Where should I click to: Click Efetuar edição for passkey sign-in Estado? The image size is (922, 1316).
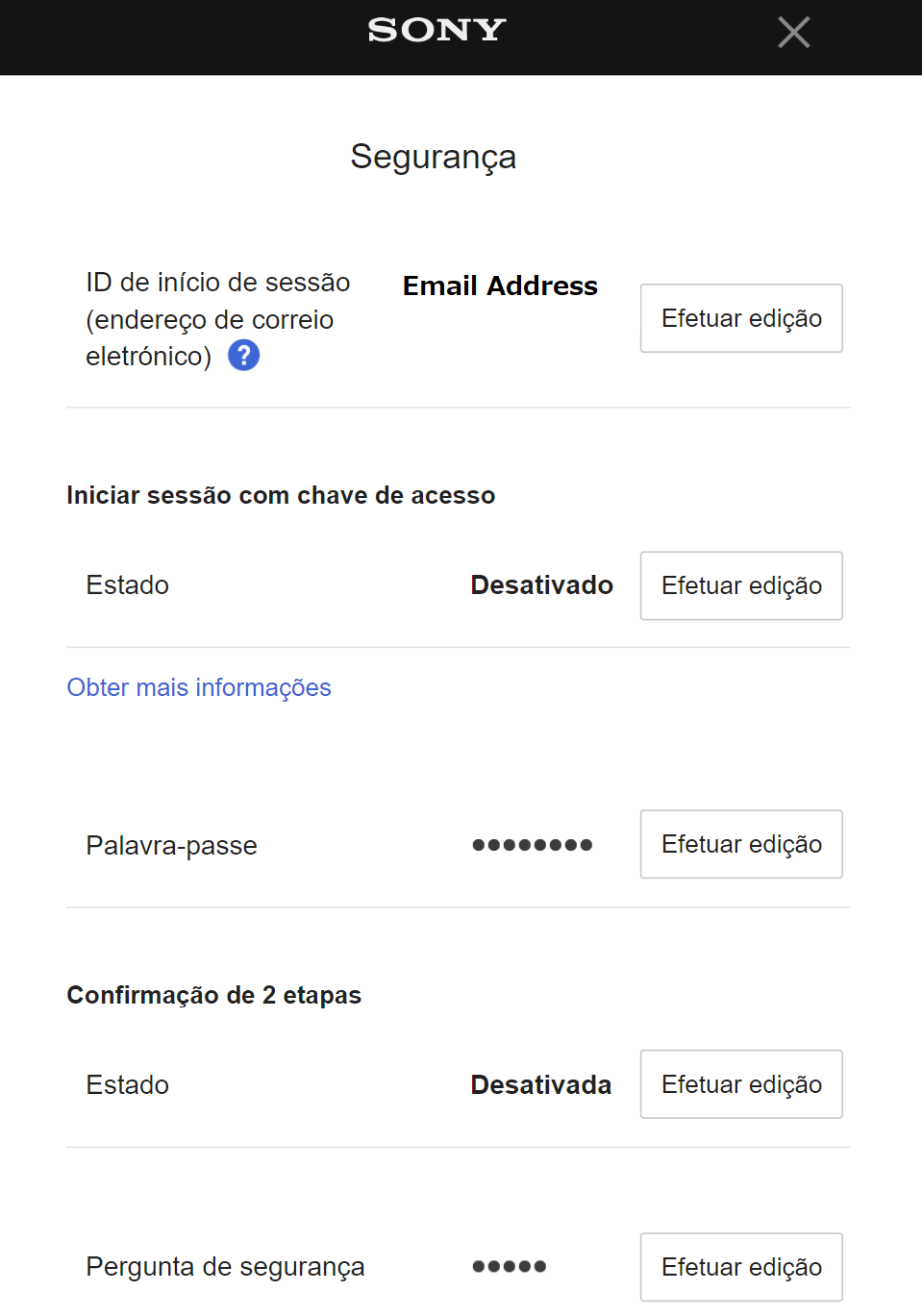[x=740, y=585]
